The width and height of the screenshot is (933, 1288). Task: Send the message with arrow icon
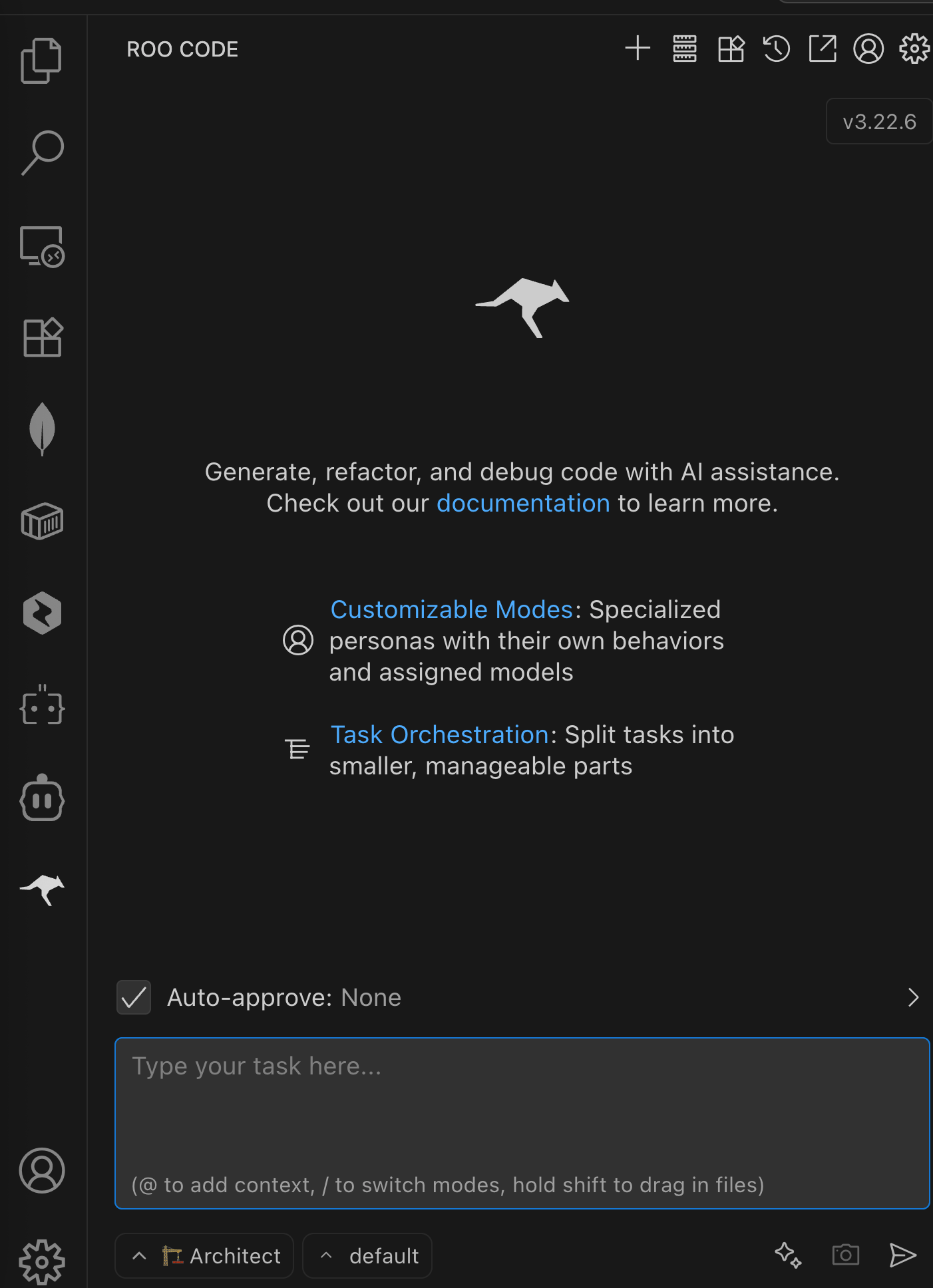tap(902, 1255)
